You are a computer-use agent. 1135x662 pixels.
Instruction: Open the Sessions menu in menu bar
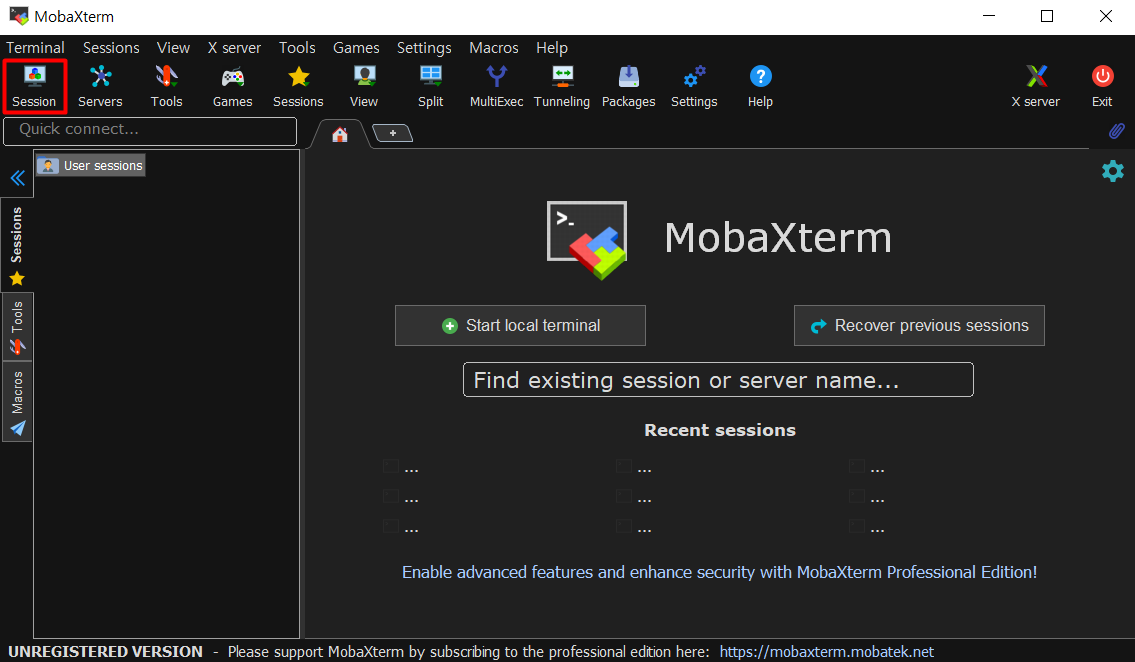(x=111, y=48)
